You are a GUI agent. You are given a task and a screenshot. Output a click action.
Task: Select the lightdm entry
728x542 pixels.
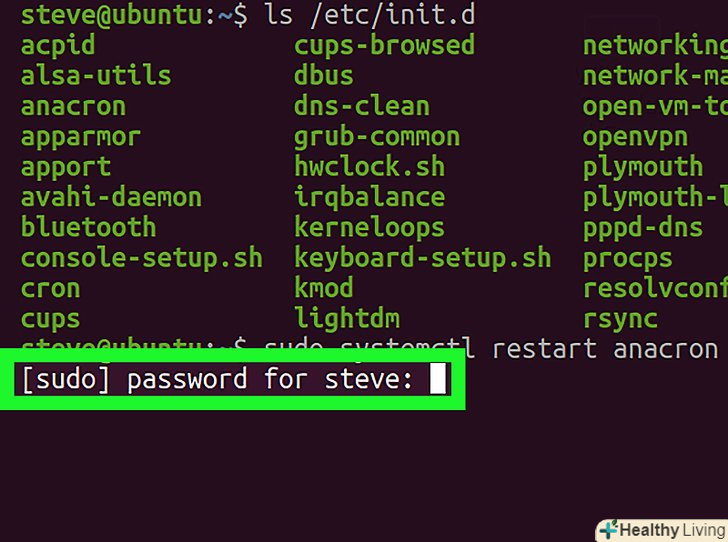(x=347, y=319)
